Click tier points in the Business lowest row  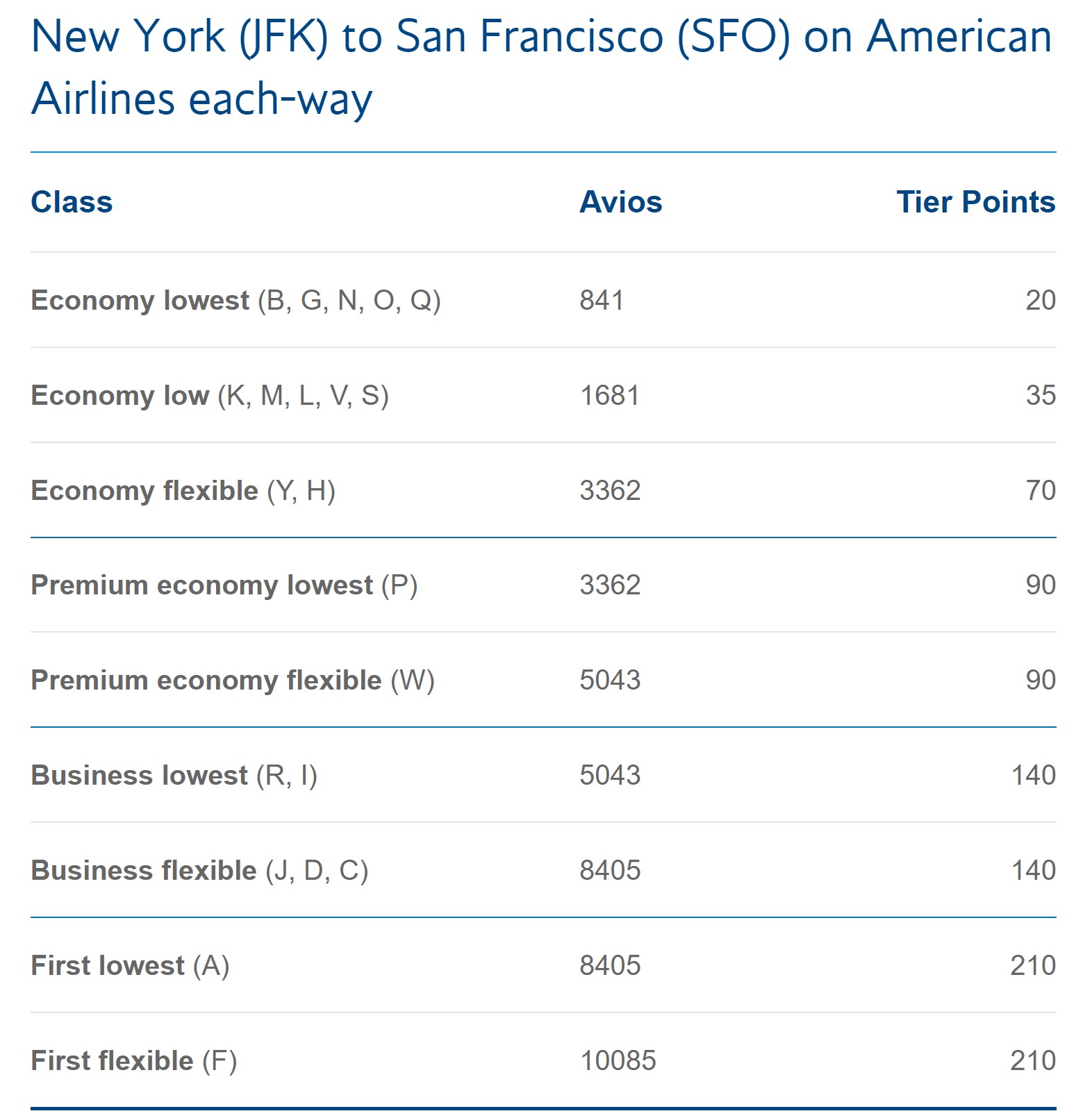tap(1033, 776)
